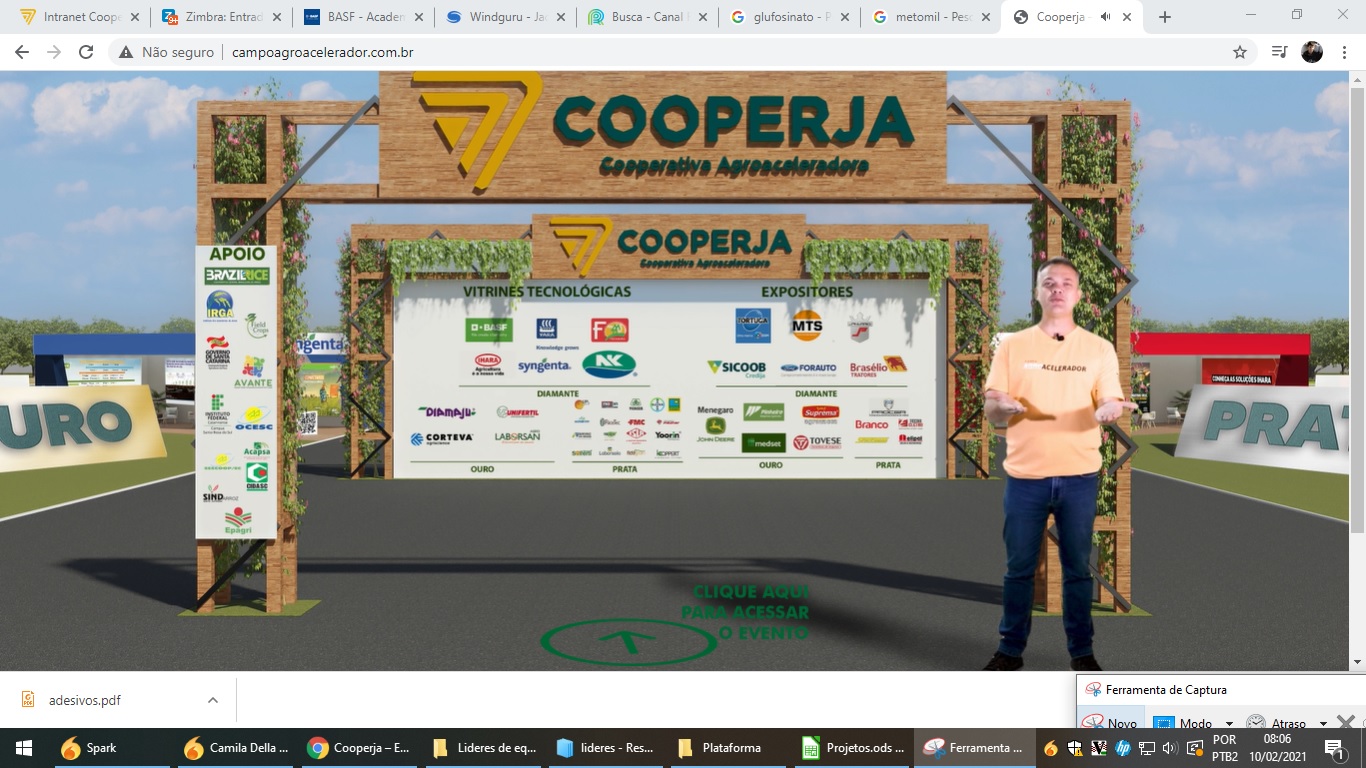Open the Windows notification center

tap(1333, 748)
